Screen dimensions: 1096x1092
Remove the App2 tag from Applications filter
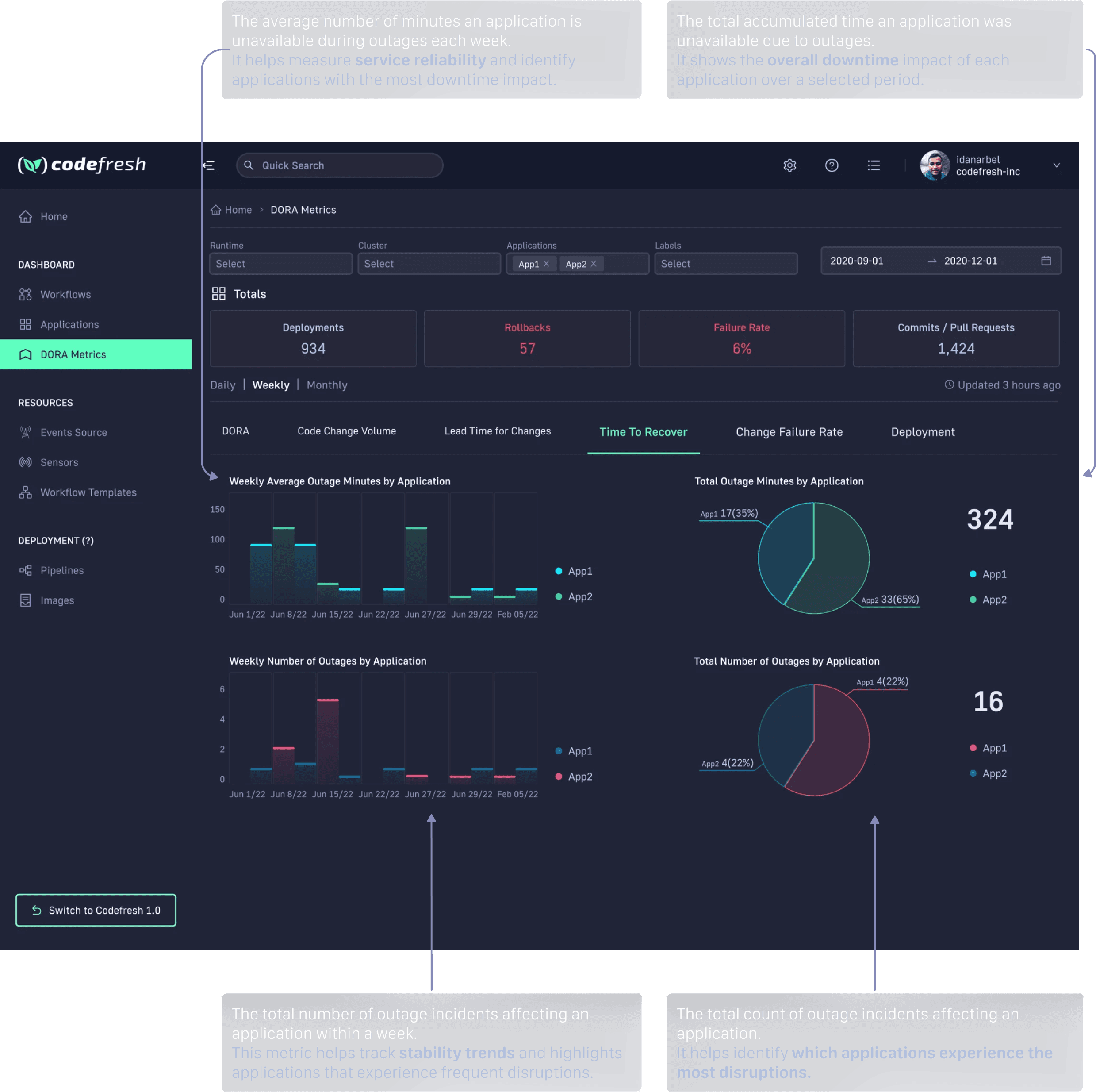click(594, 264)
